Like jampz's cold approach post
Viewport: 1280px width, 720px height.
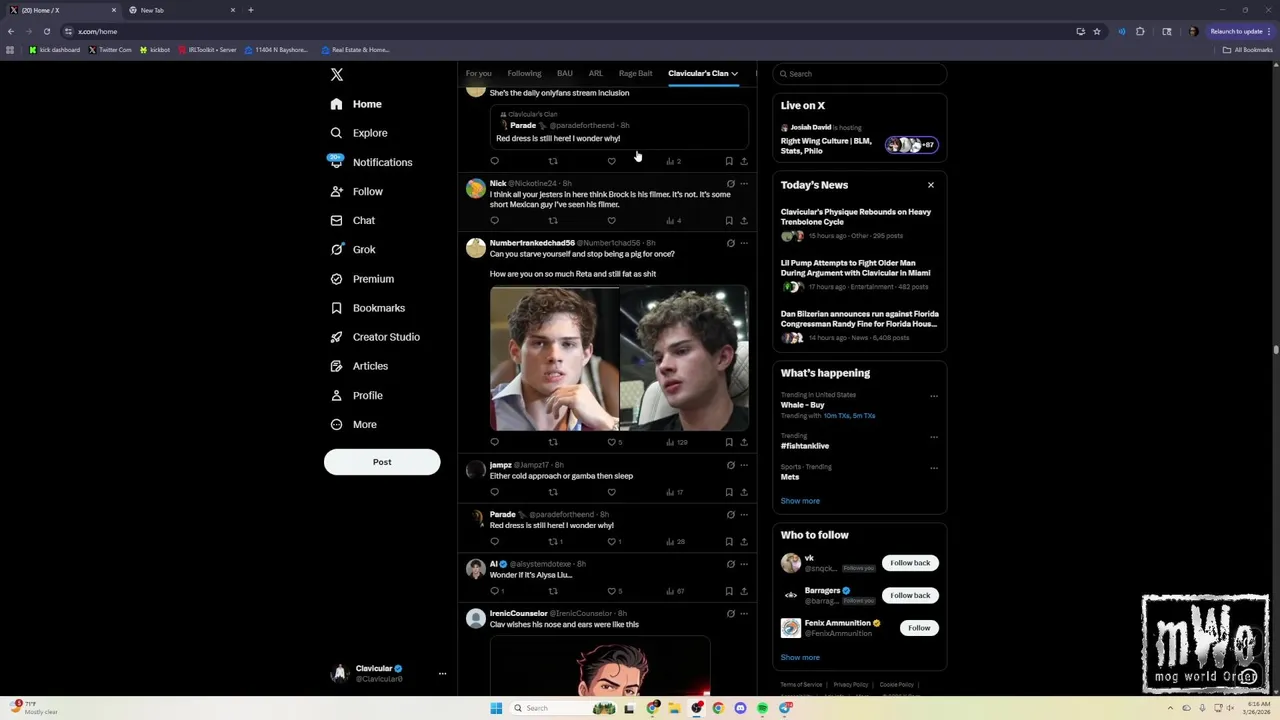(612, 492)
